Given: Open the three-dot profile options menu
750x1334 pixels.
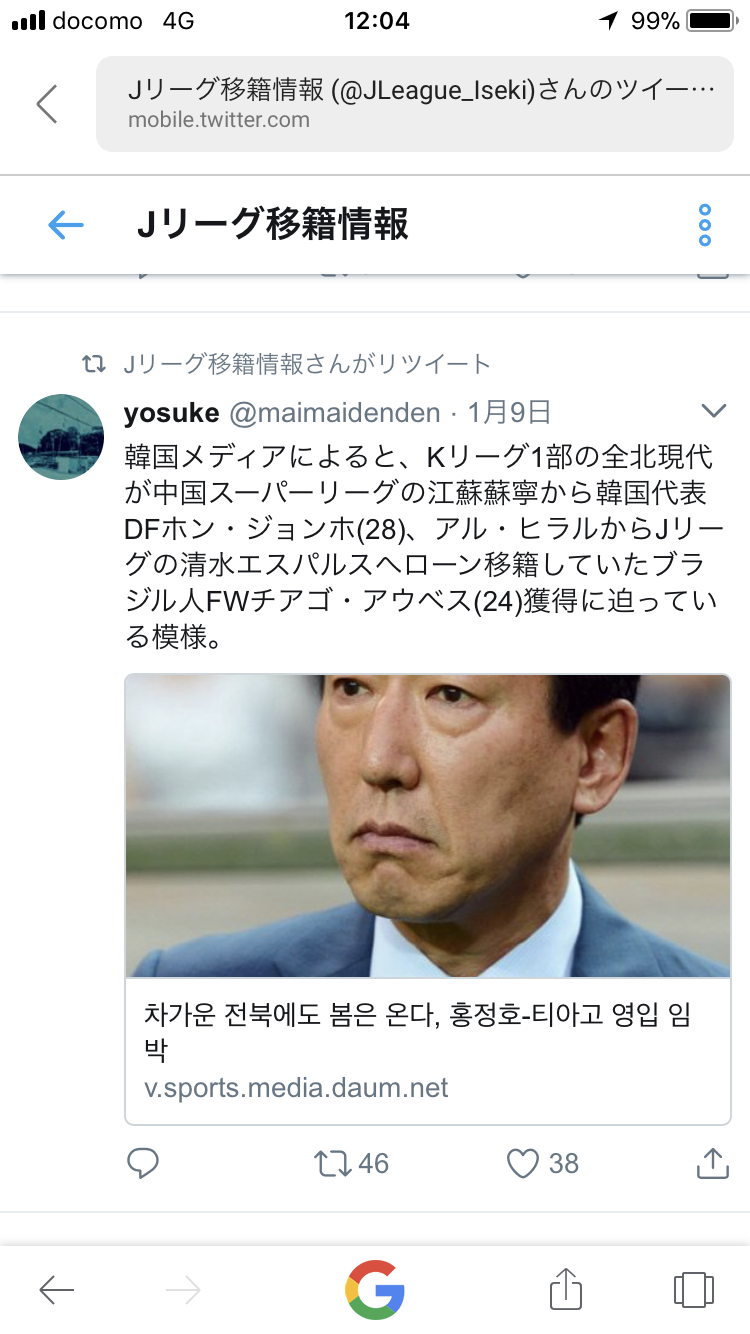Looking at the screenshot, I should (705, 226).
